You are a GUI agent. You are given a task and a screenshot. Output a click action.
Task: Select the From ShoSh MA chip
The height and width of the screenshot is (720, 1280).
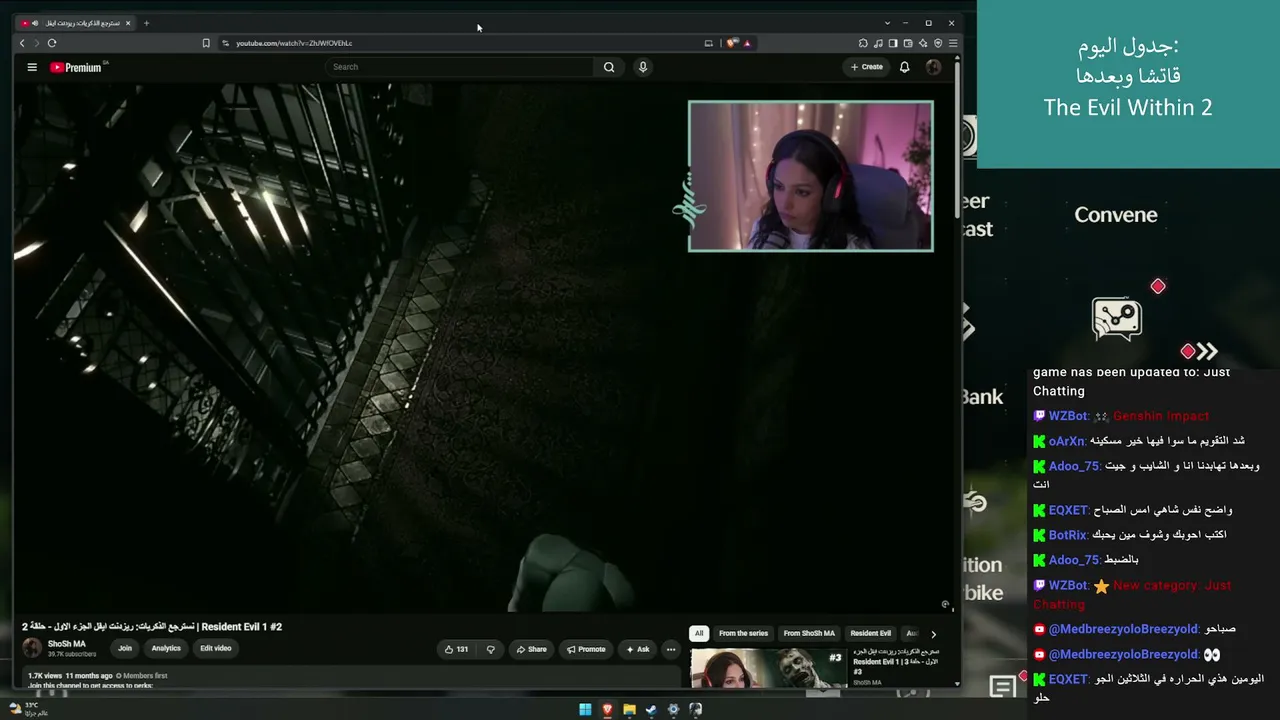click(809, 634)
